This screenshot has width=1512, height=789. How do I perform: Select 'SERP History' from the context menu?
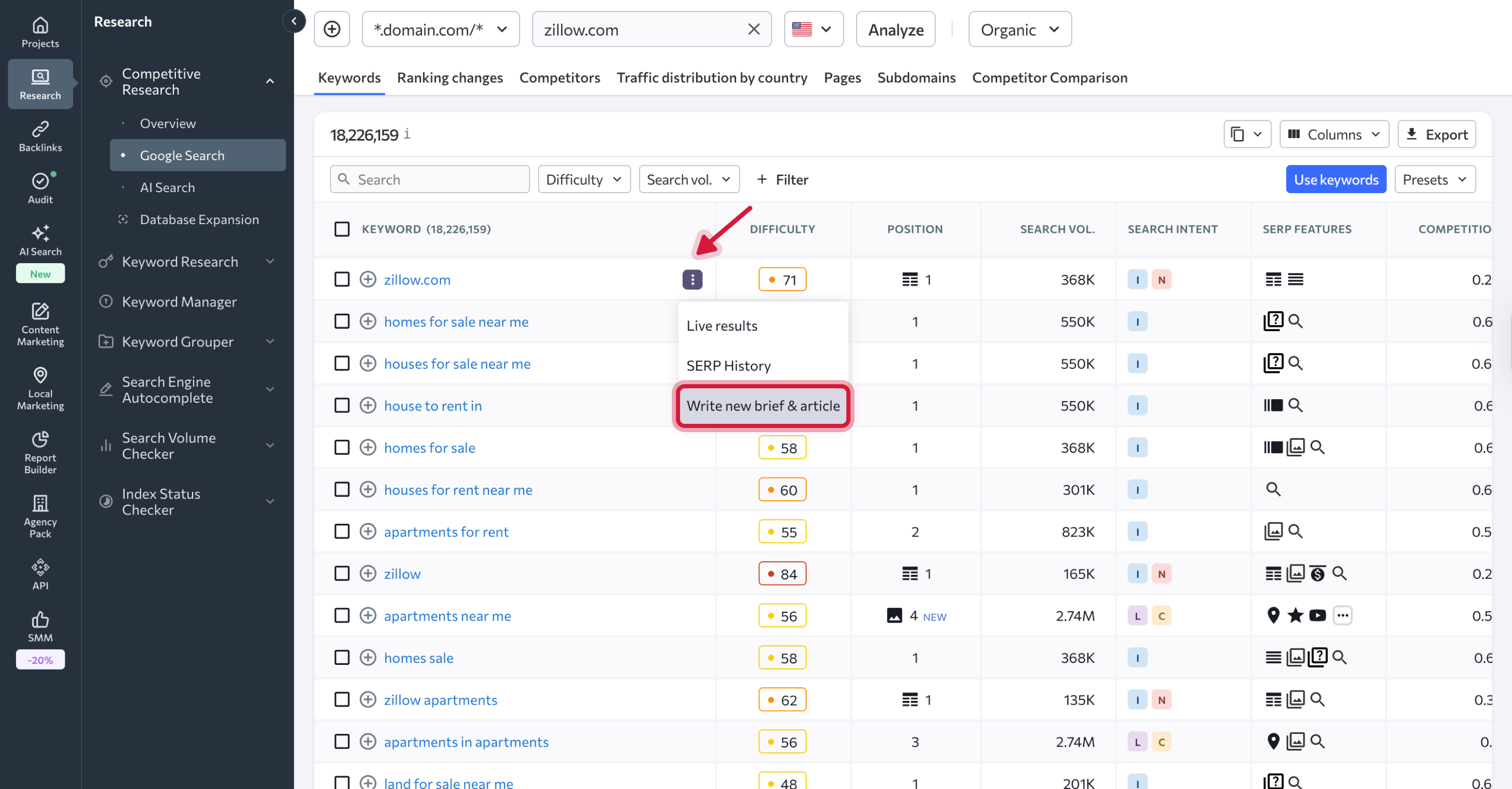(x=728, y=365)
